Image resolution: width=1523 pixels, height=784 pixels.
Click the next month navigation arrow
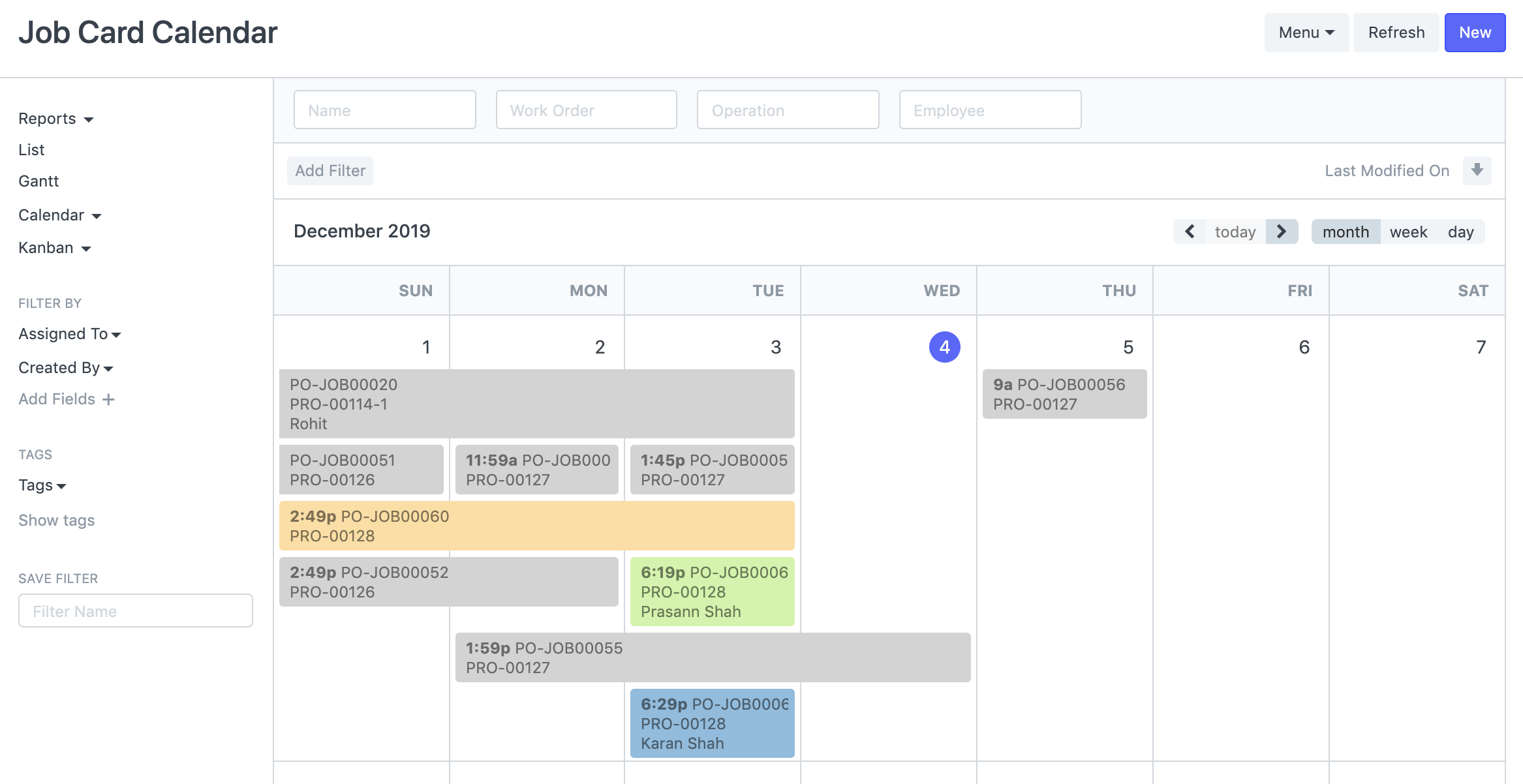tap(1282, 231)
